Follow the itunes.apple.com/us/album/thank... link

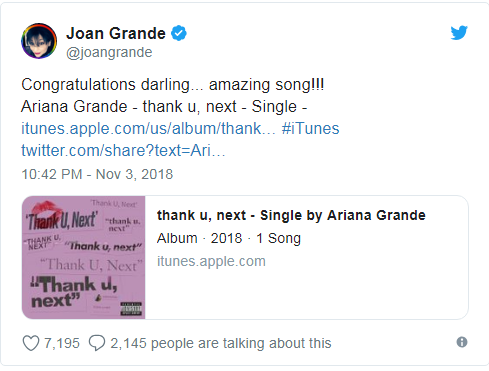tap(148, 129)
